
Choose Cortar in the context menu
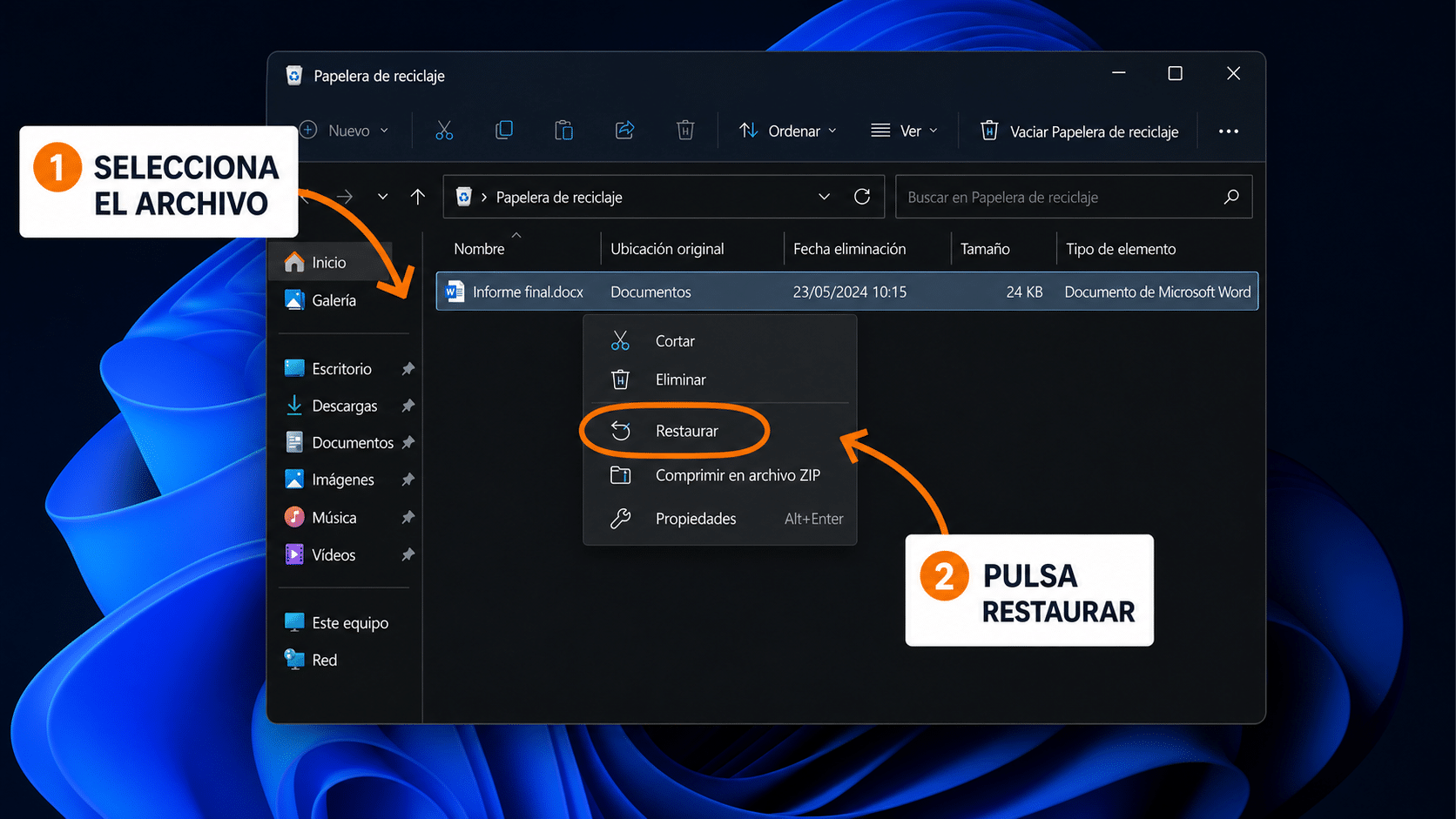[719, 341]
